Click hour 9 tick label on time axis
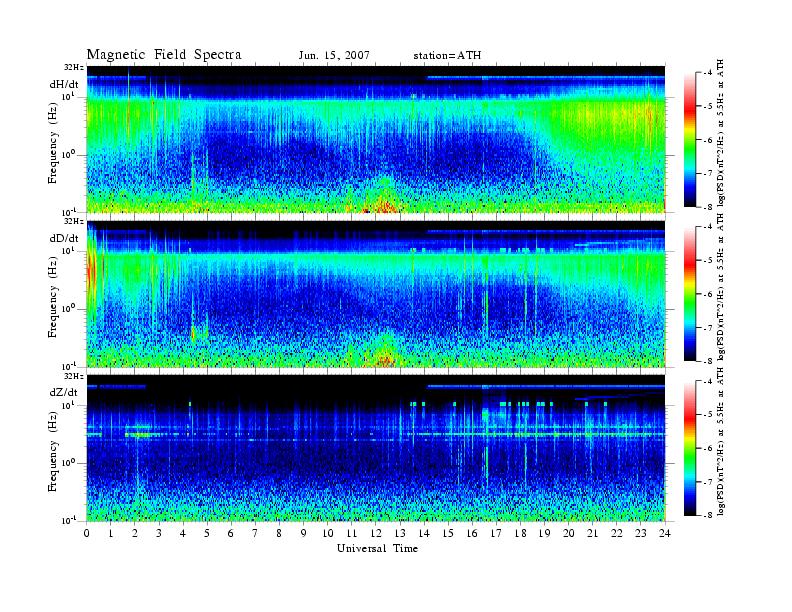Viewport: 792px width, 612px height. (304, 534)
